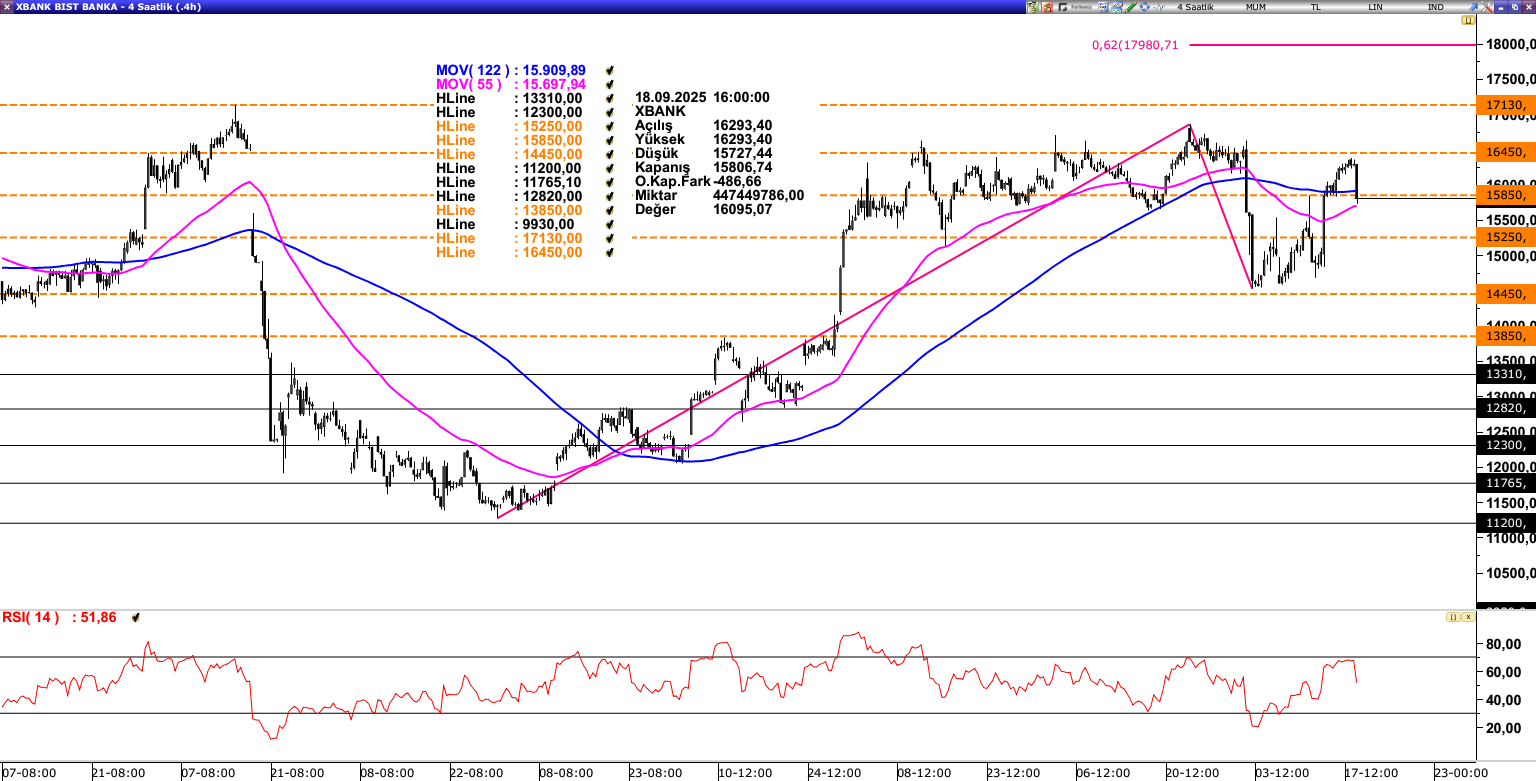Click the IND indicator menu
This screenshot has height=781, width=1536.
[1436, 7]
